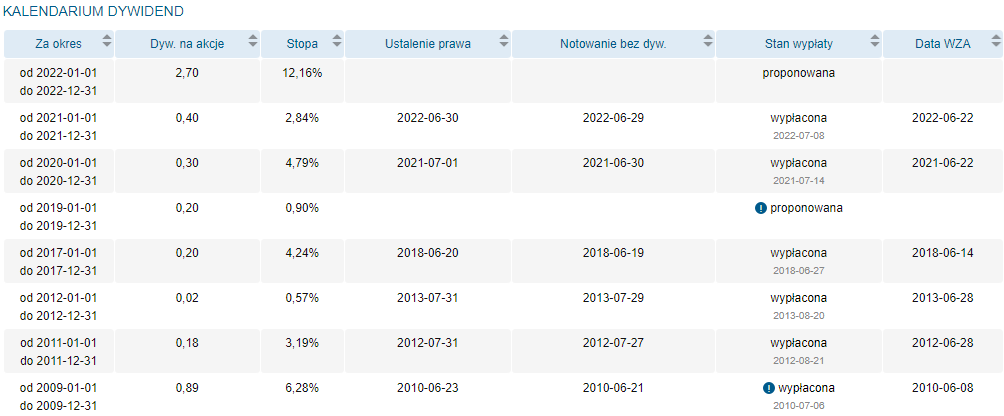Screen dimensions: 1004x416
Task: Select the Za okres column header
Action: 59,44
